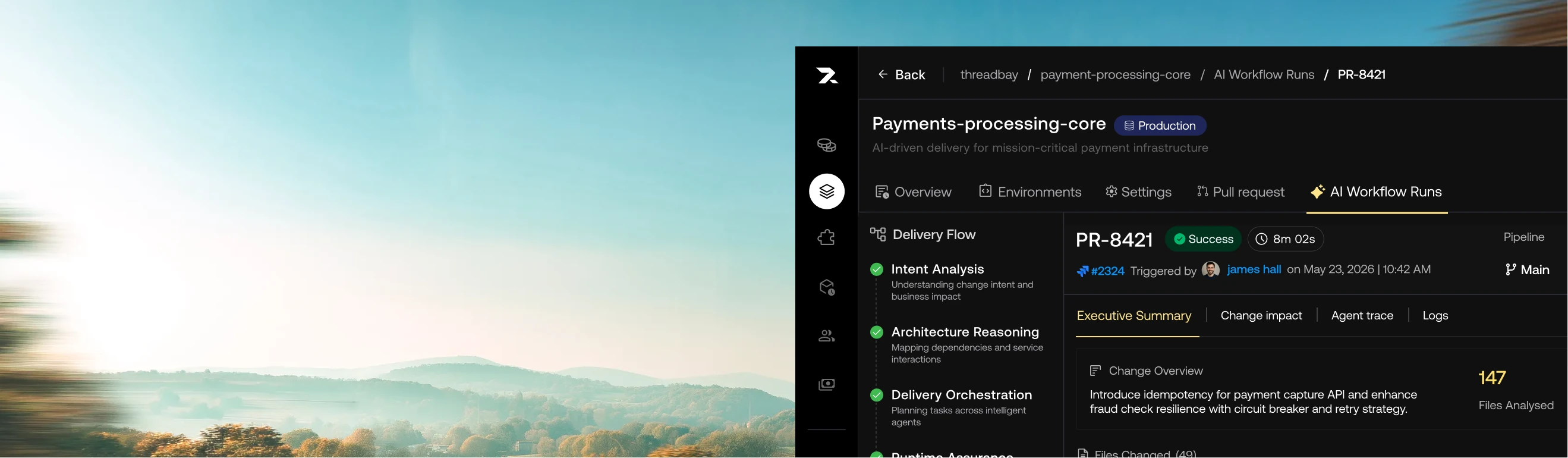Click the 'May 23, 2026 | 10:42 AM' timestamp
Viewport: 1568px width, 458px height.
pos(1367,269)
